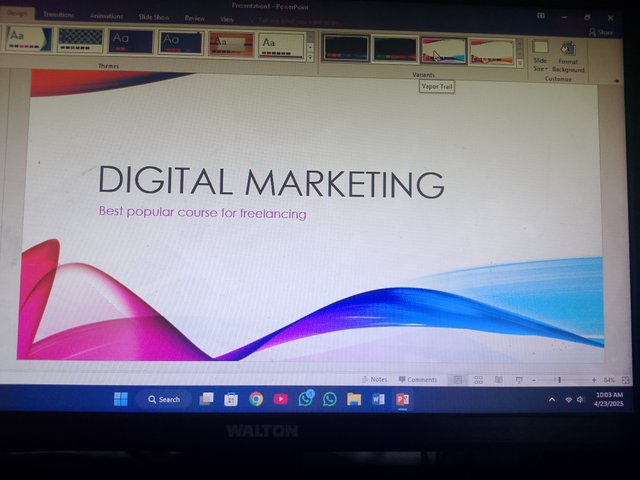Open Format Background pane

[568, 57]
